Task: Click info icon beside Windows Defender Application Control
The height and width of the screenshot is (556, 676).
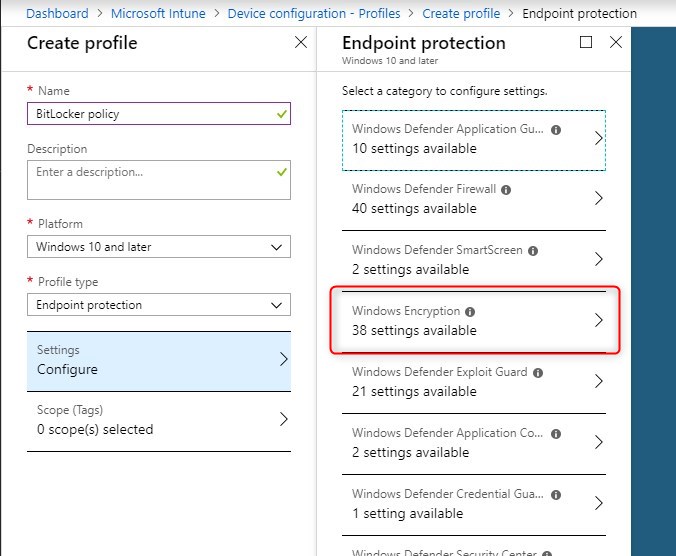Action: coord(556,434)
